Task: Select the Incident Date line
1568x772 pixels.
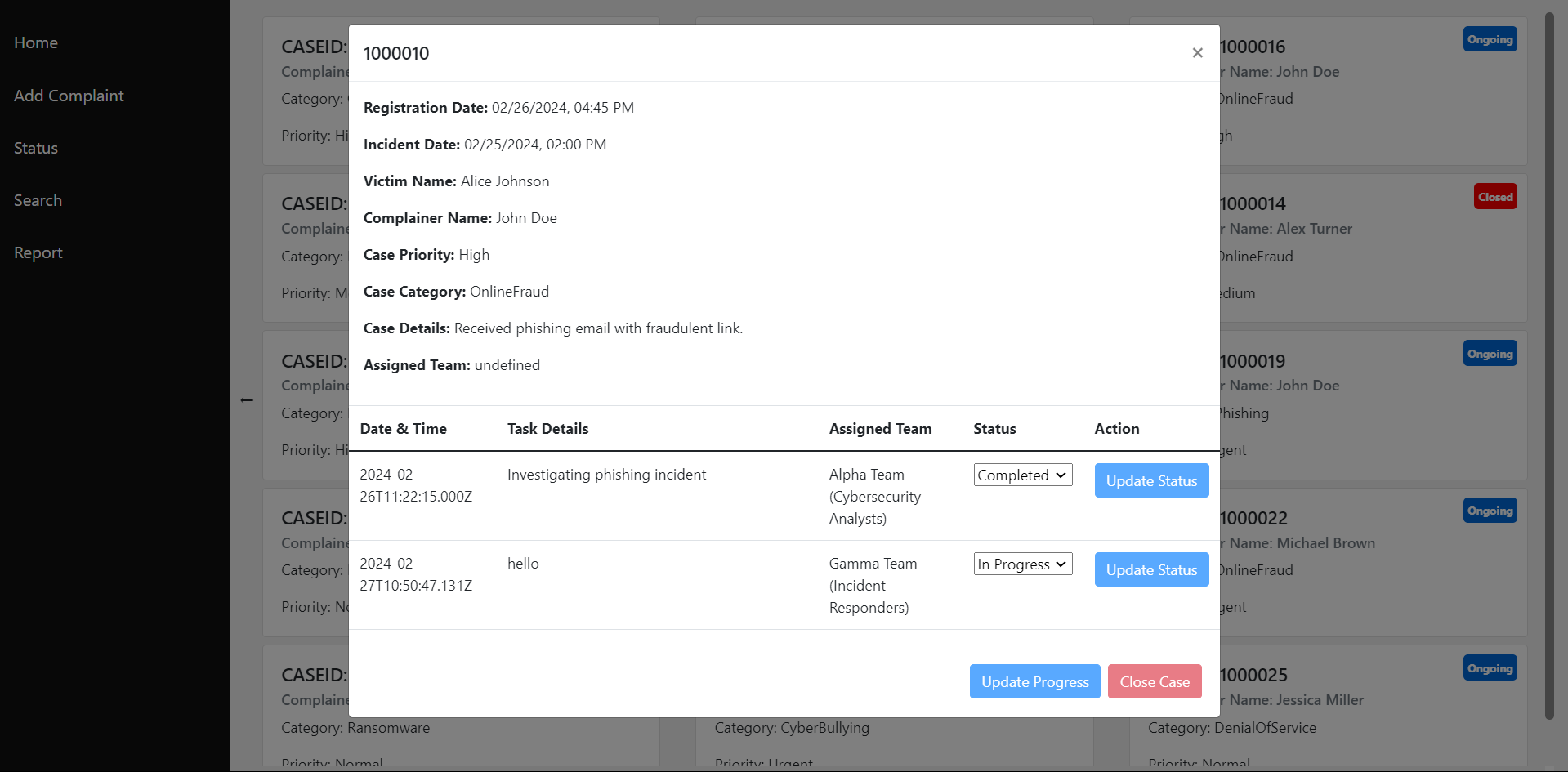Action: pyautogui.click(x=485, y=144)
